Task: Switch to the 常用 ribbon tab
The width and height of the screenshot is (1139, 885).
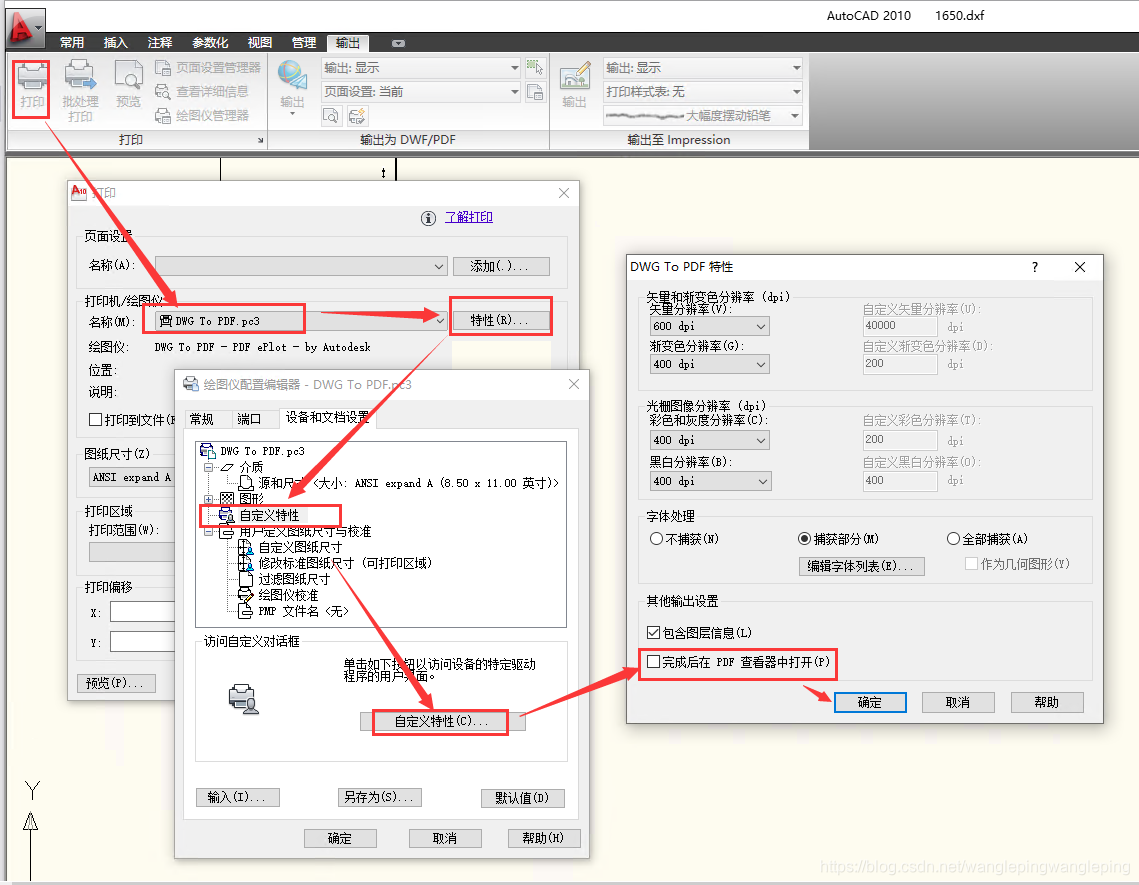Action: tap(72, 43)
